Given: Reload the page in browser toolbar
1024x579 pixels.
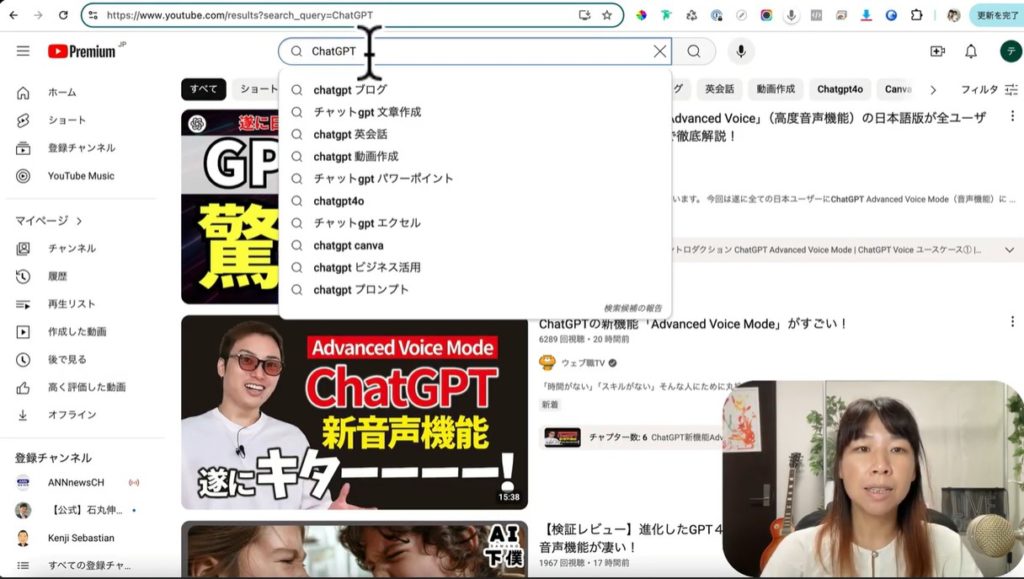Looking at the screenshot, I should 63,15.
